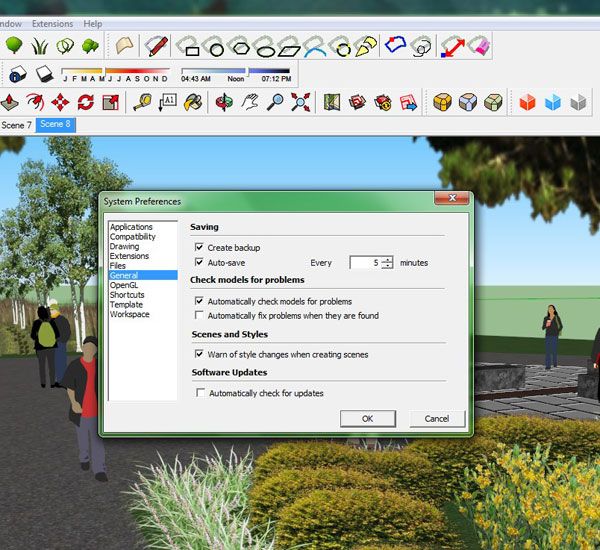This screenshot has height=550, width=600.
Task: Select the Orbit tool
Action: tap(224, 102)
